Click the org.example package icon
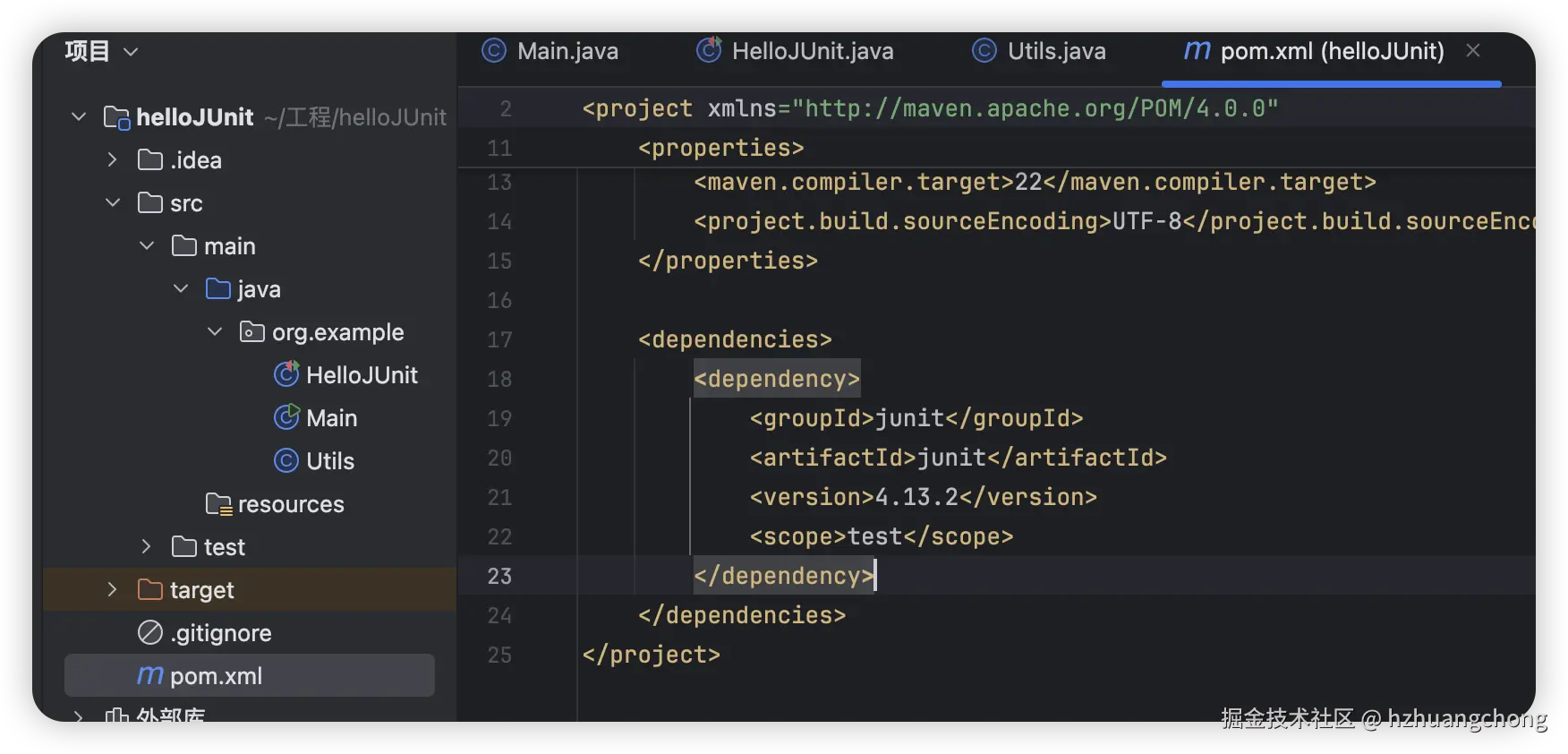1568x754 pixels. [x=252, y=332]
